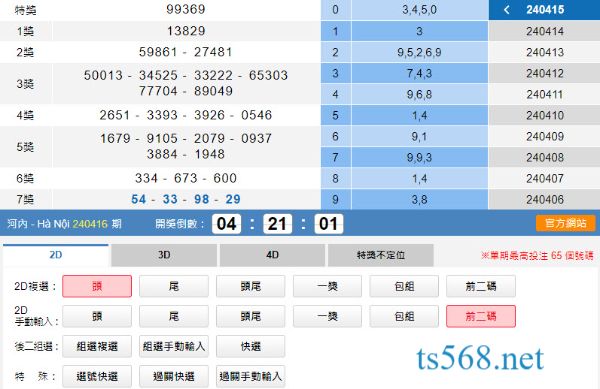Image resolution: width=600 pixels, height=389 pixels.
Task: Click the sixth prize number 600
Action: (225, 178)
